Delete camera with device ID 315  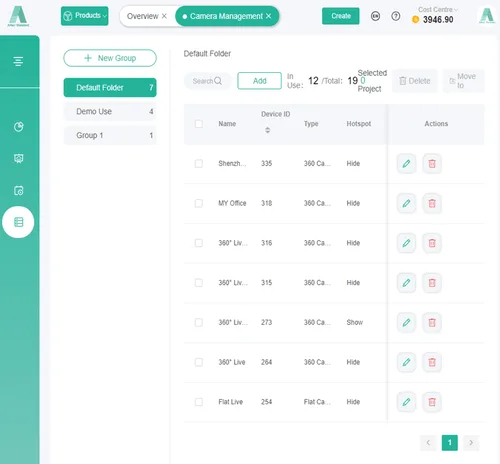[432, 283]
